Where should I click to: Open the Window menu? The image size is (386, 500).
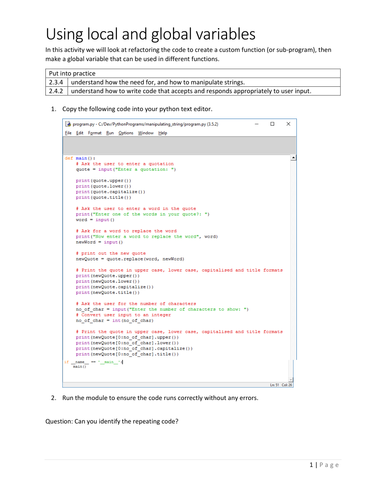tap(146, 133)
